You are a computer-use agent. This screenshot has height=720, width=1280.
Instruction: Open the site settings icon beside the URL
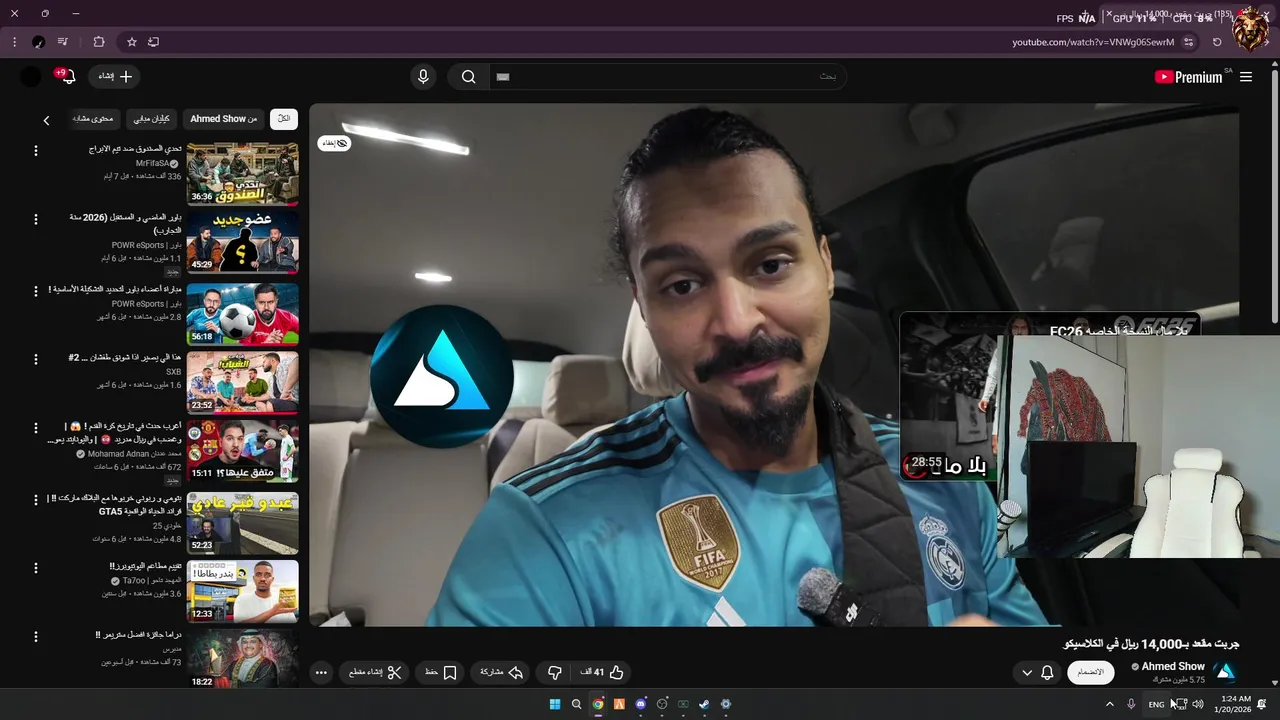pyautogui.click(x=1188, y=42)
